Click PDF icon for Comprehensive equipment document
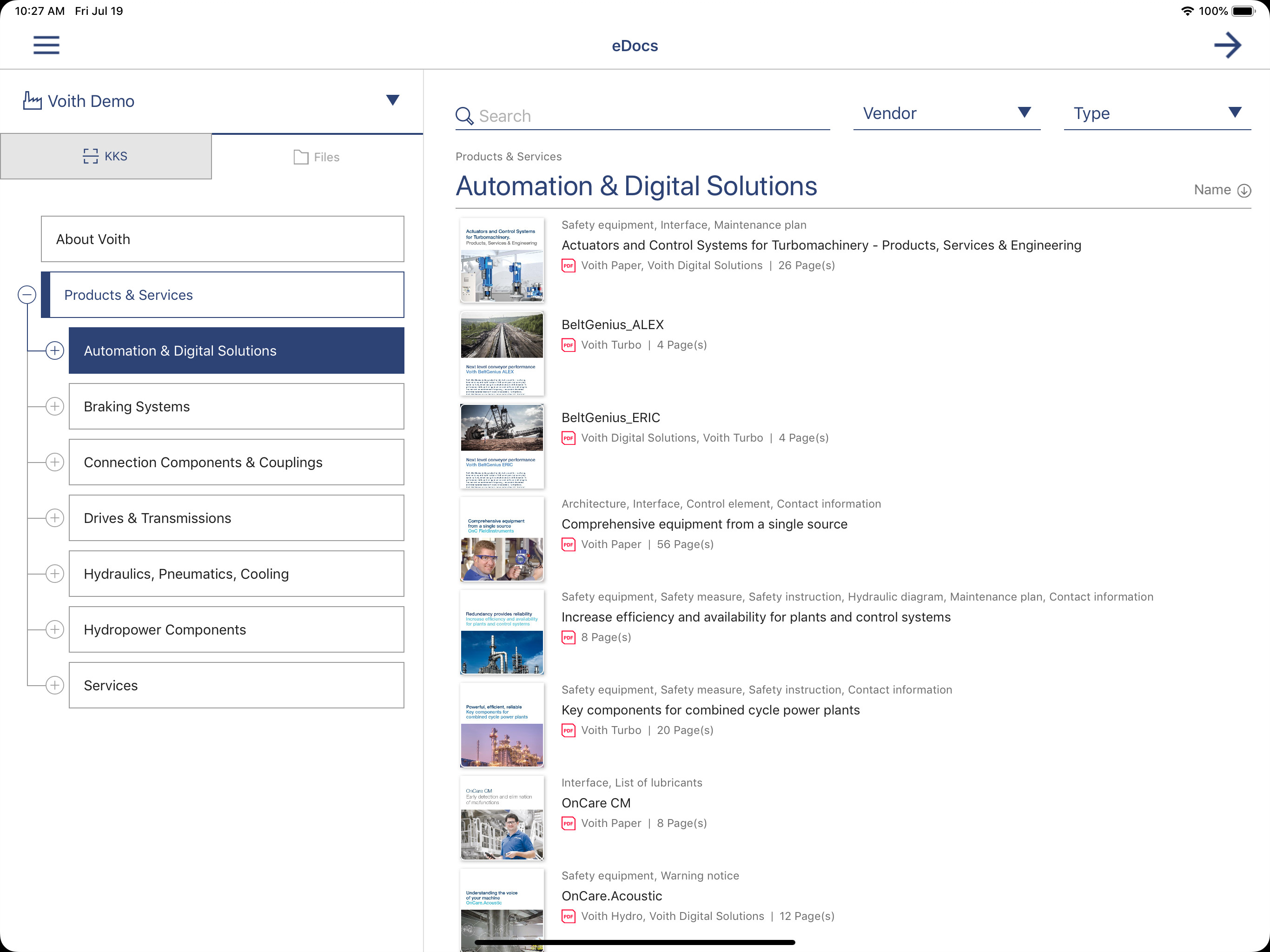1270x952 pixels. coord(569,544)
